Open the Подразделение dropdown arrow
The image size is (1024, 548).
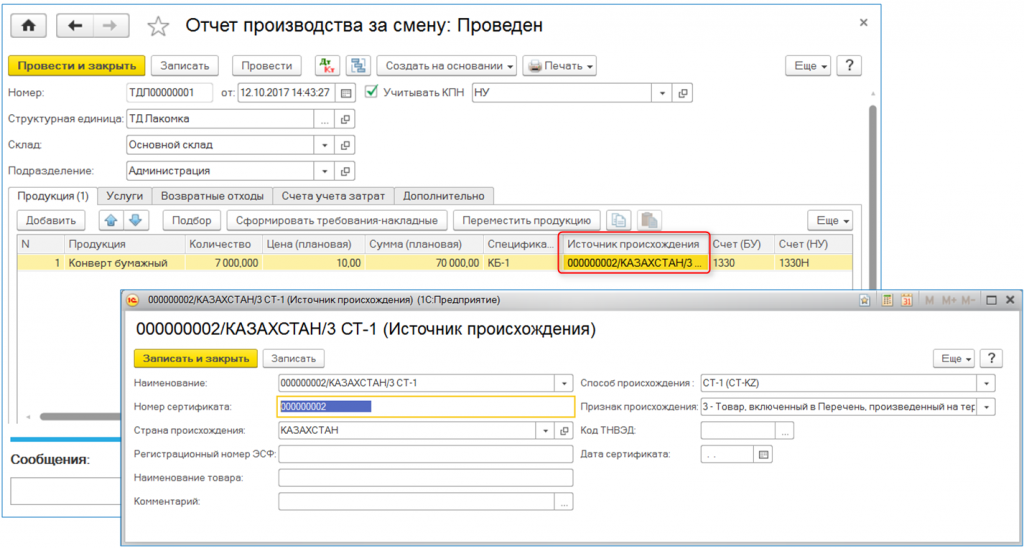coord(323,171)
